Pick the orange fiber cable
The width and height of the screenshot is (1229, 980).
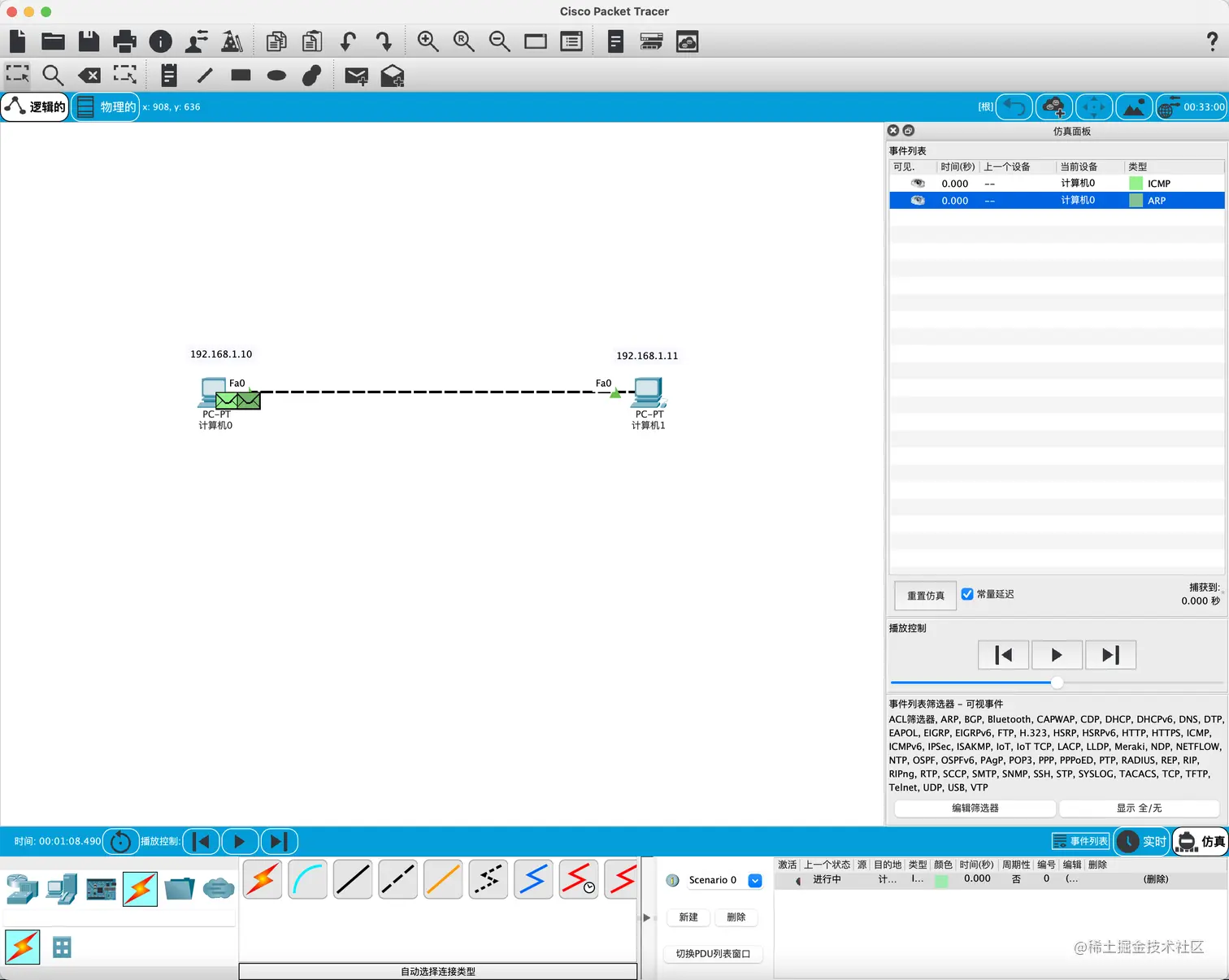point(443,879)
